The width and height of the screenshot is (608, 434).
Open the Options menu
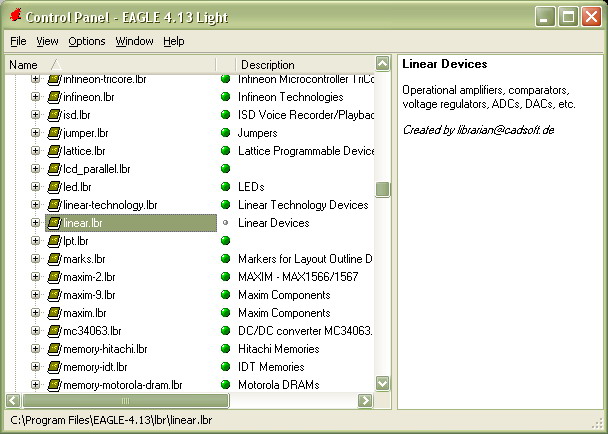(x=87, y=41)
